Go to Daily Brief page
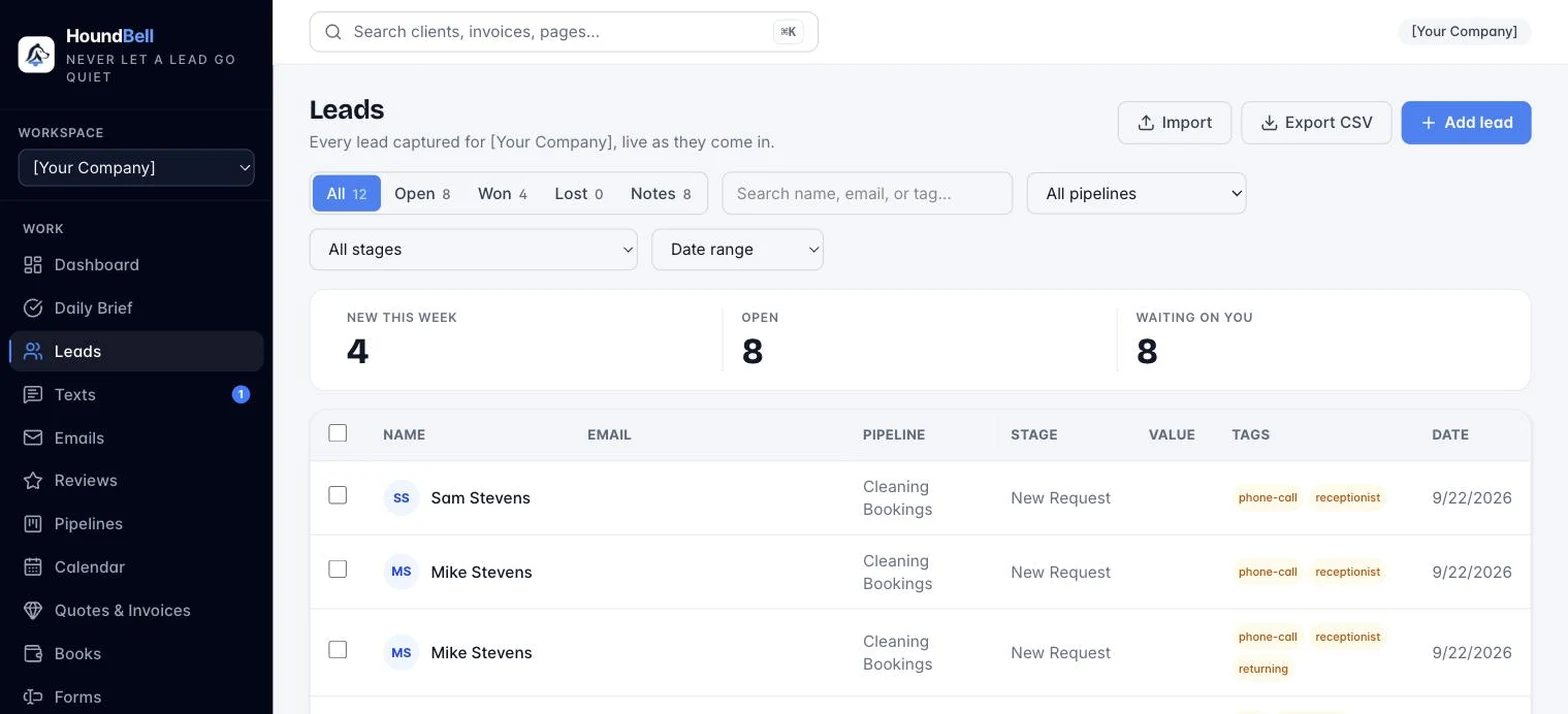 click(136, 308)
